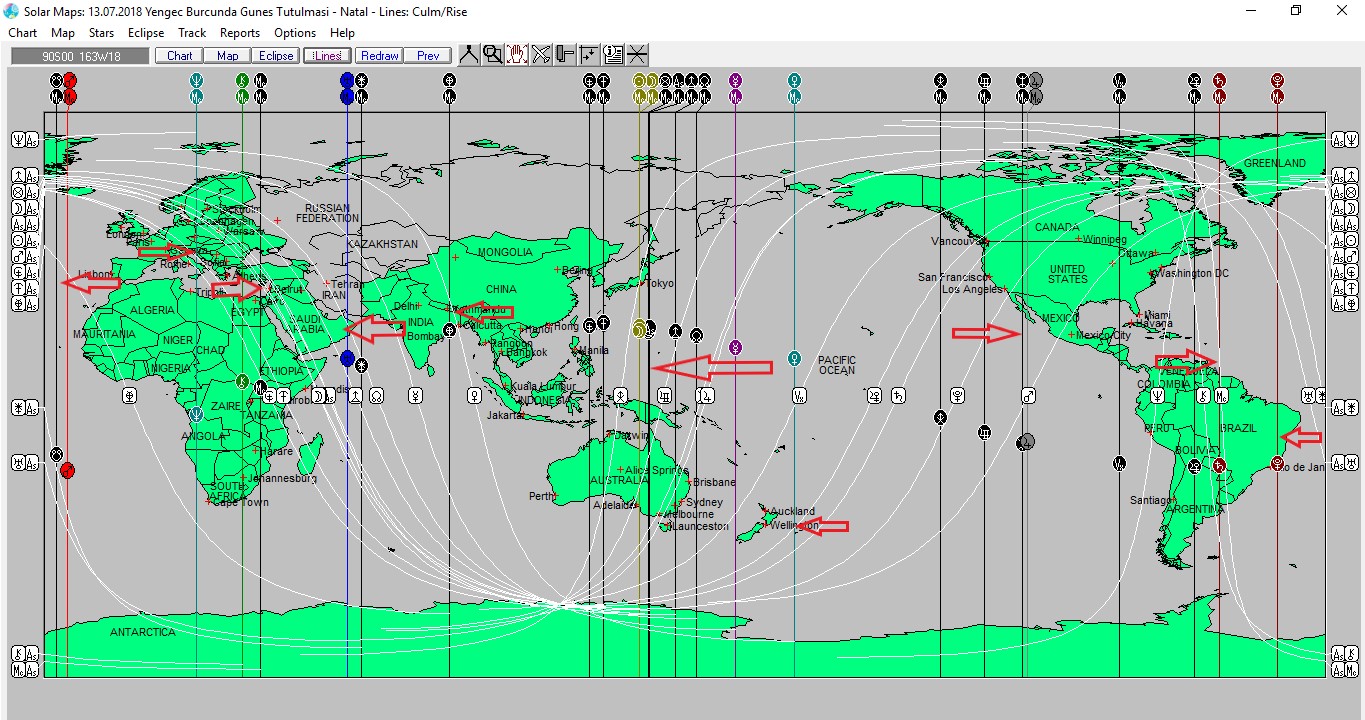This screenshot has height=720, width=1365.
Task: Activate the hand pan tool
Action: [x=517, y=55]
